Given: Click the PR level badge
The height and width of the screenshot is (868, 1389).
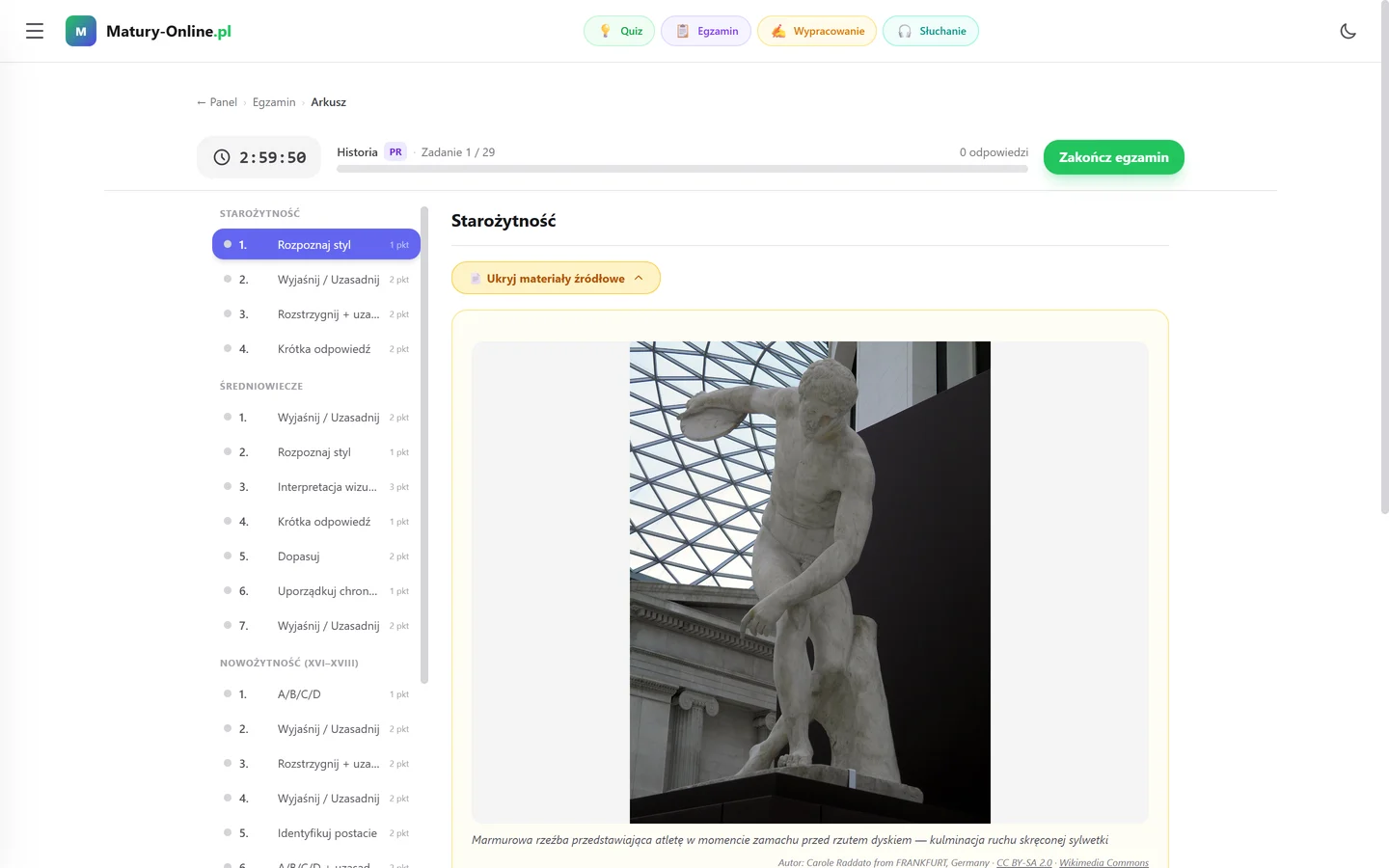Looking at the screenshot, I should pyautogui.click(x=395, y=152).
